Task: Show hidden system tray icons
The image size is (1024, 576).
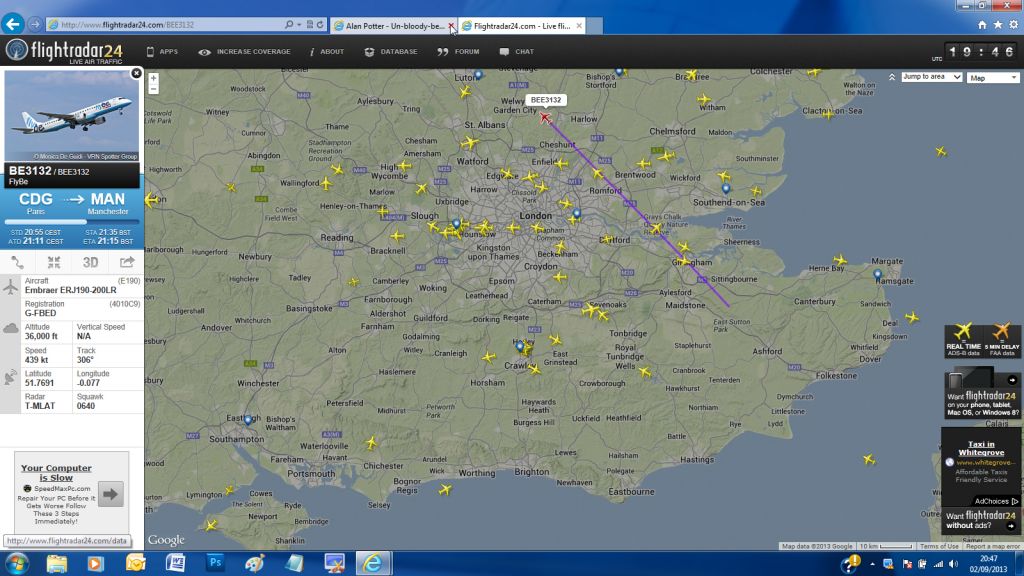Action: pos(872,564)
